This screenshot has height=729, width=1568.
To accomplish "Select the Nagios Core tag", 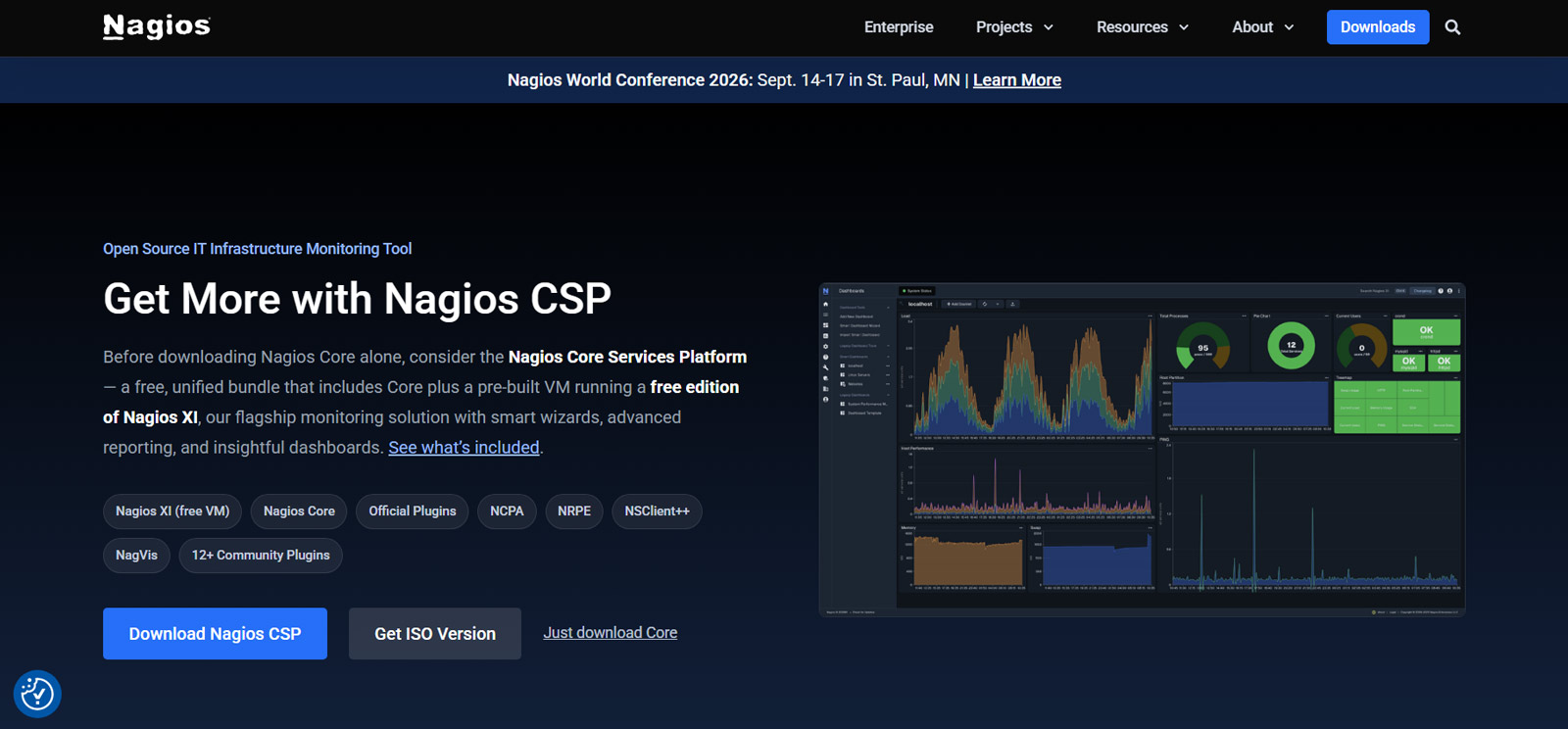I will 299,511.
